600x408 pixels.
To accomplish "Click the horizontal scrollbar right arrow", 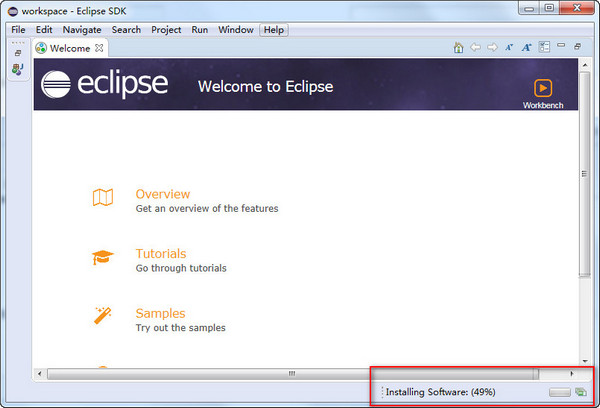I will point(572,374).
